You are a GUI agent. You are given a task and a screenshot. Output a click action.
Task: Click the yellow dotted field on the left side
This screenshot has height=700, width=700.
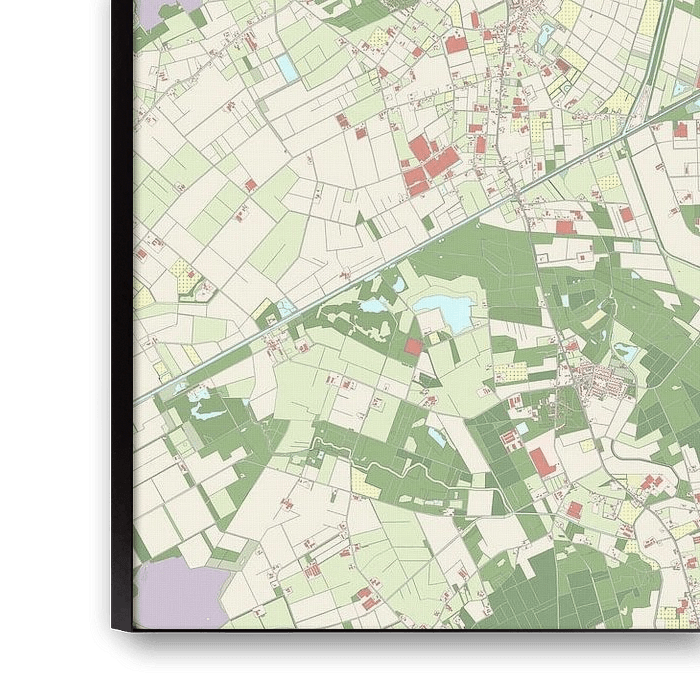(184, 273)
